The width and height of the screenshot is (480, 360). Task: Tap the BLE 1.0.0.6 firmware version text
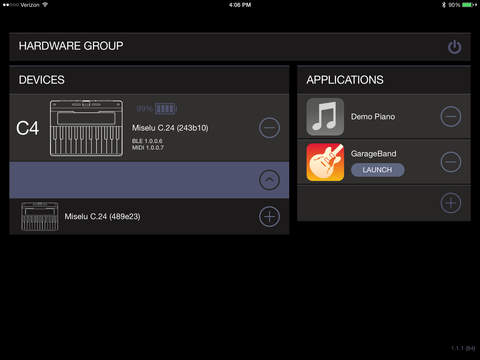pyautogui.click(x=147, y=141)
